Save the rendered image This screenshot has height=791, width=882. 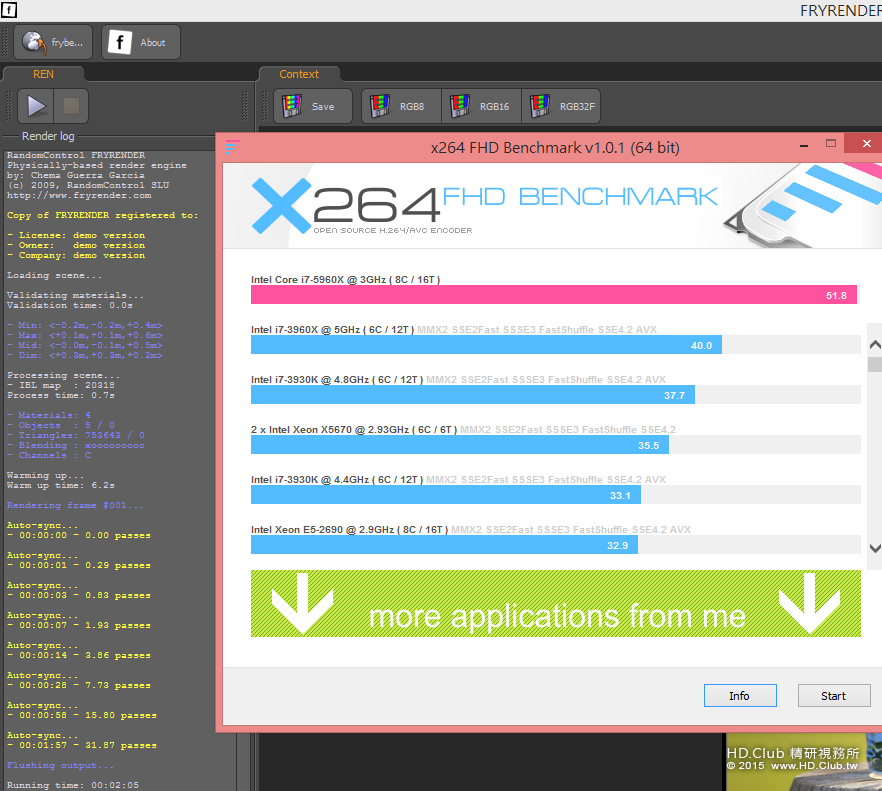pyautogui.click(x=312, y=106)
